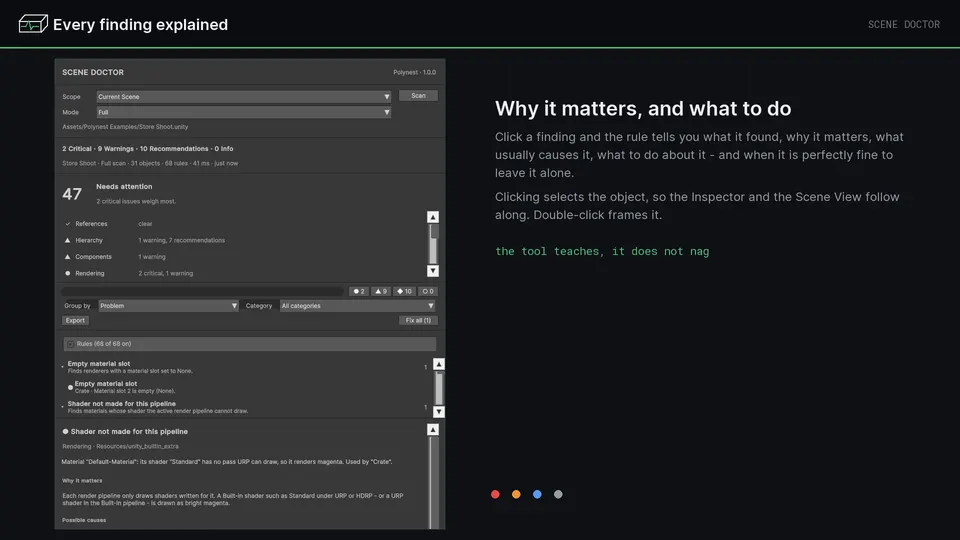
Task: Click the Export button
Action: point(75,320)
